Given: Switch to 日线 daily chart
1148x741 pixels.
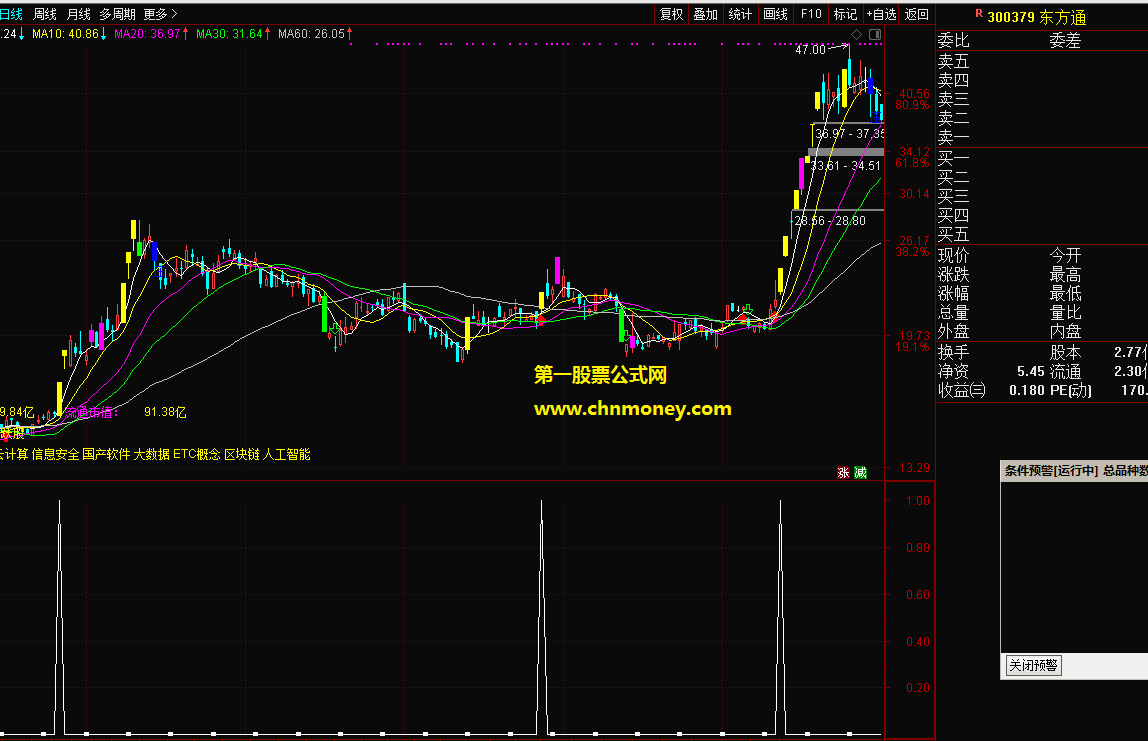Looking at the screenshot, I should coord(10,14).
